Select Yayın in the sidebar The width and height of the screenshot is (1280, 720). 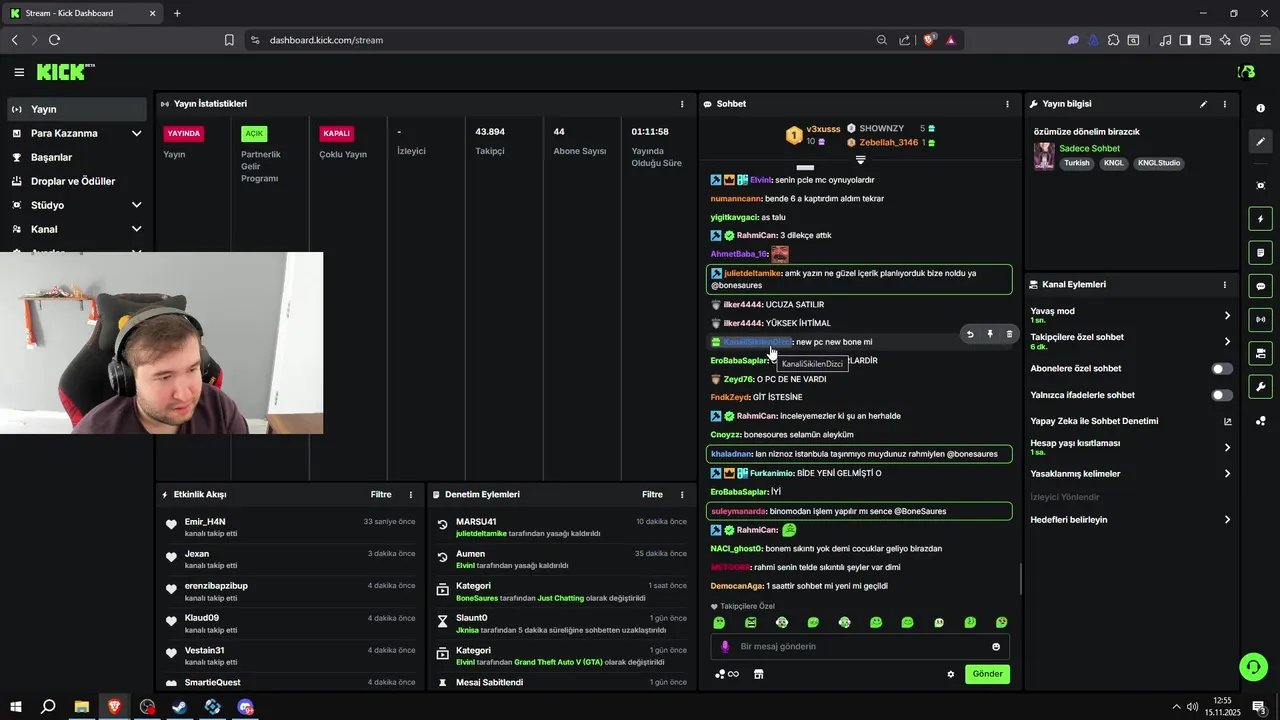pyautogui.click(x=75, y=109)
